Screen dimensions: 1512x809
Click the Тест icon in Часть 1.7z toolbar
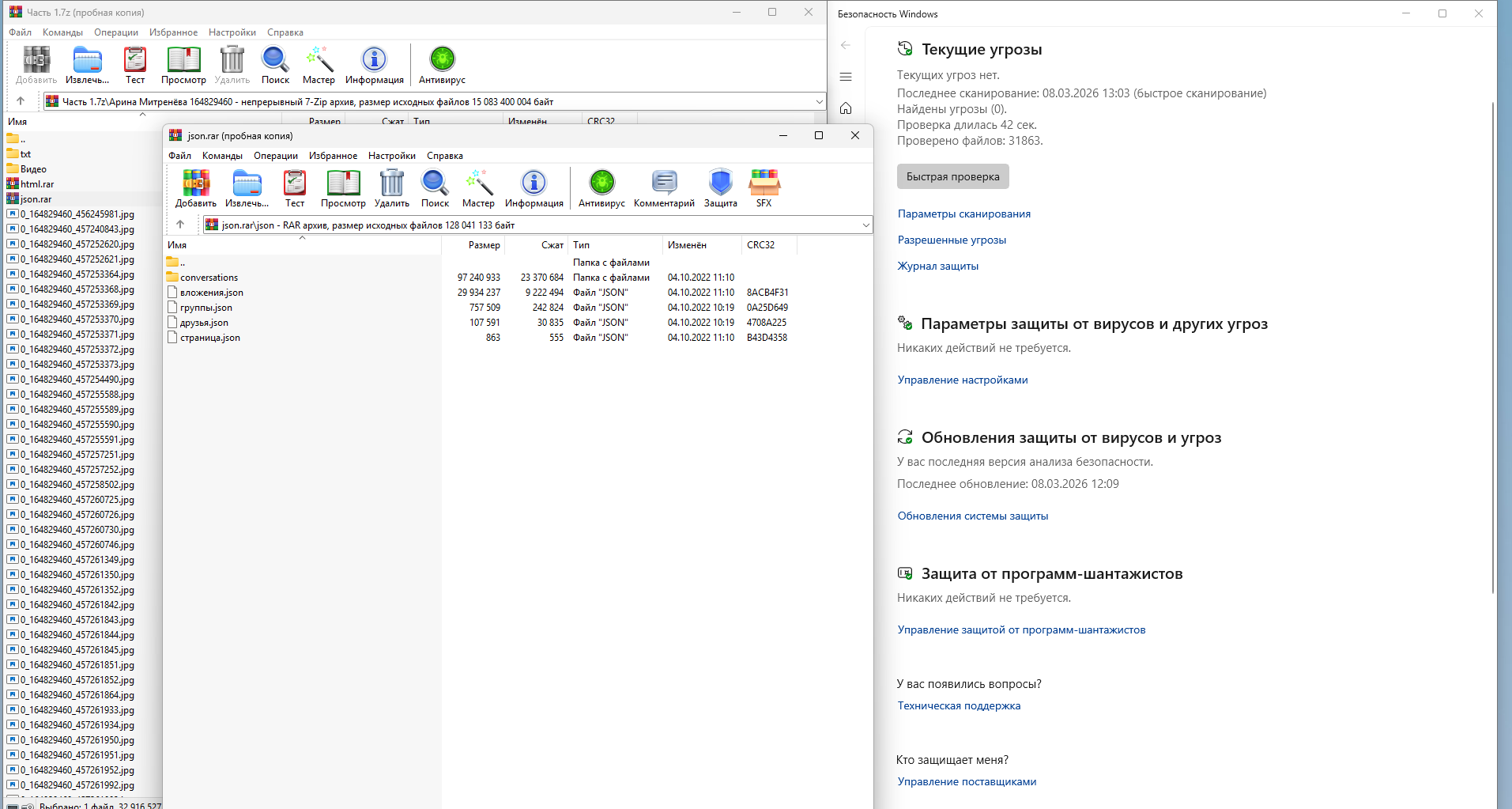point(135,65)
